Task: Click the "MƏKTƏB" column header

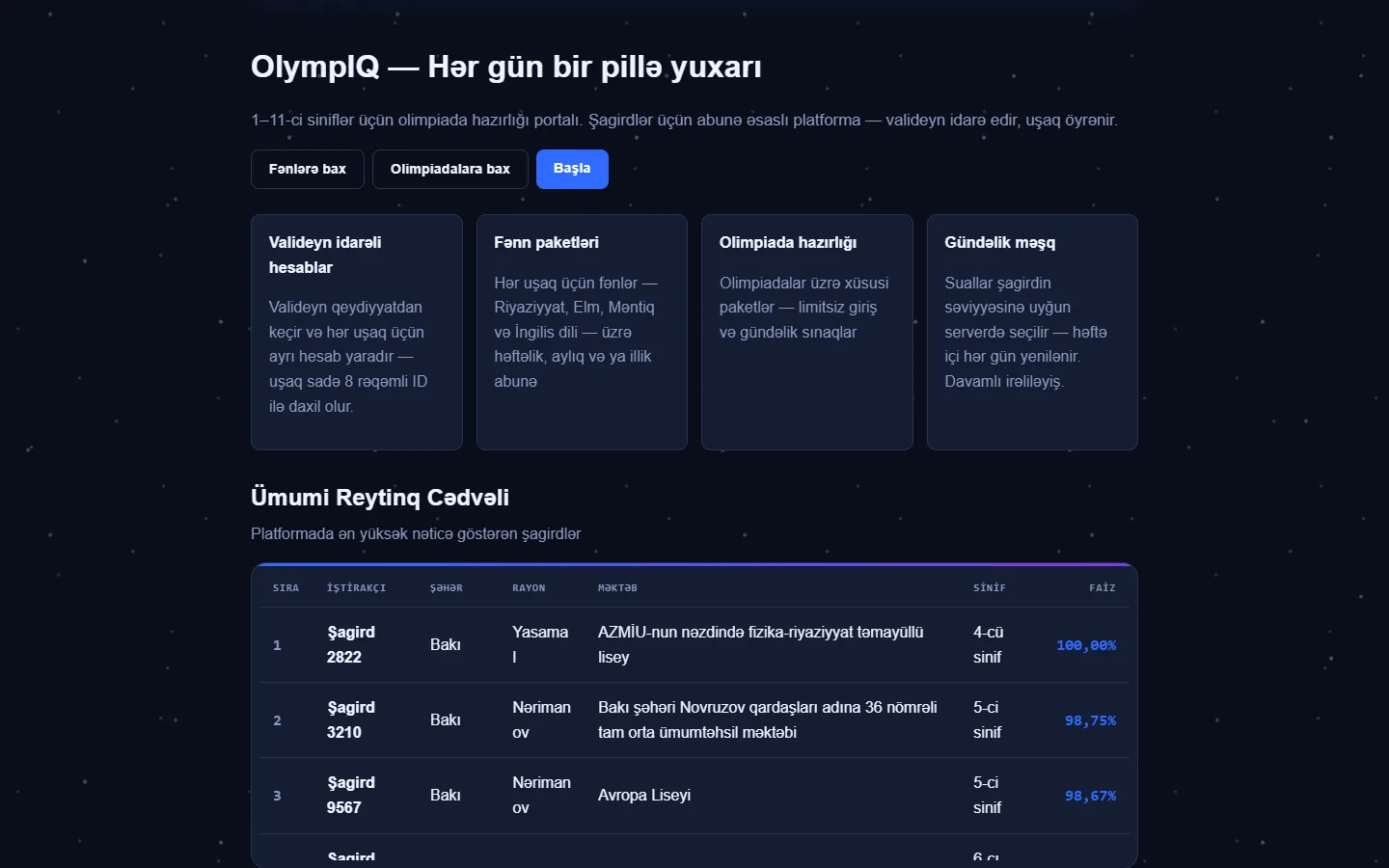Action: point(617,587)
